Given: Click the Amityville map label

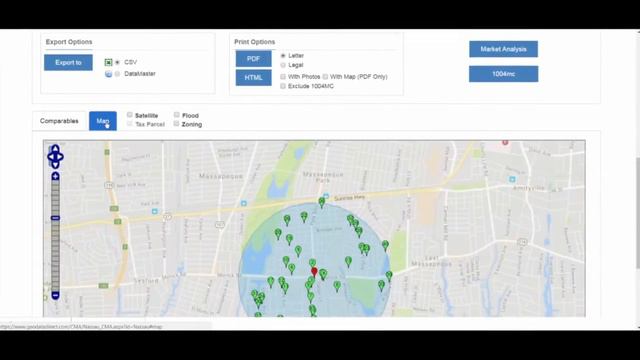Looking at the screenshot, I should coord(528,188).
